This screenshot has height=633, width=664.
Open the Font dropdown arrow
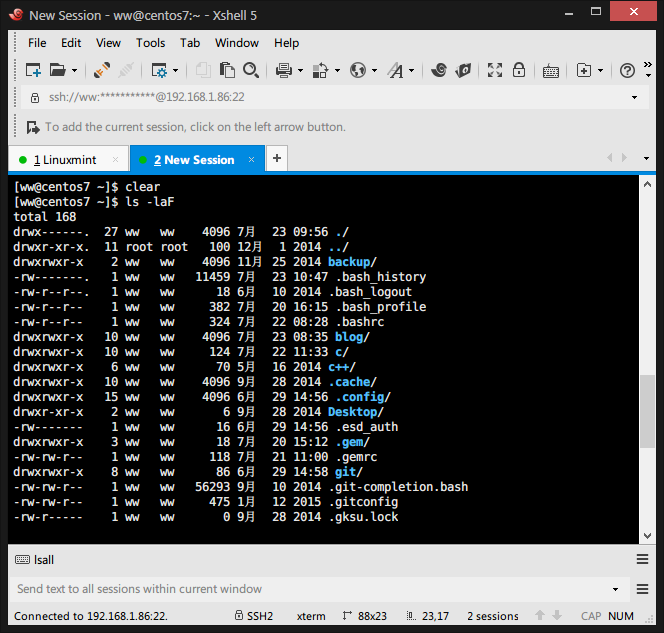[x=412, y=70]
